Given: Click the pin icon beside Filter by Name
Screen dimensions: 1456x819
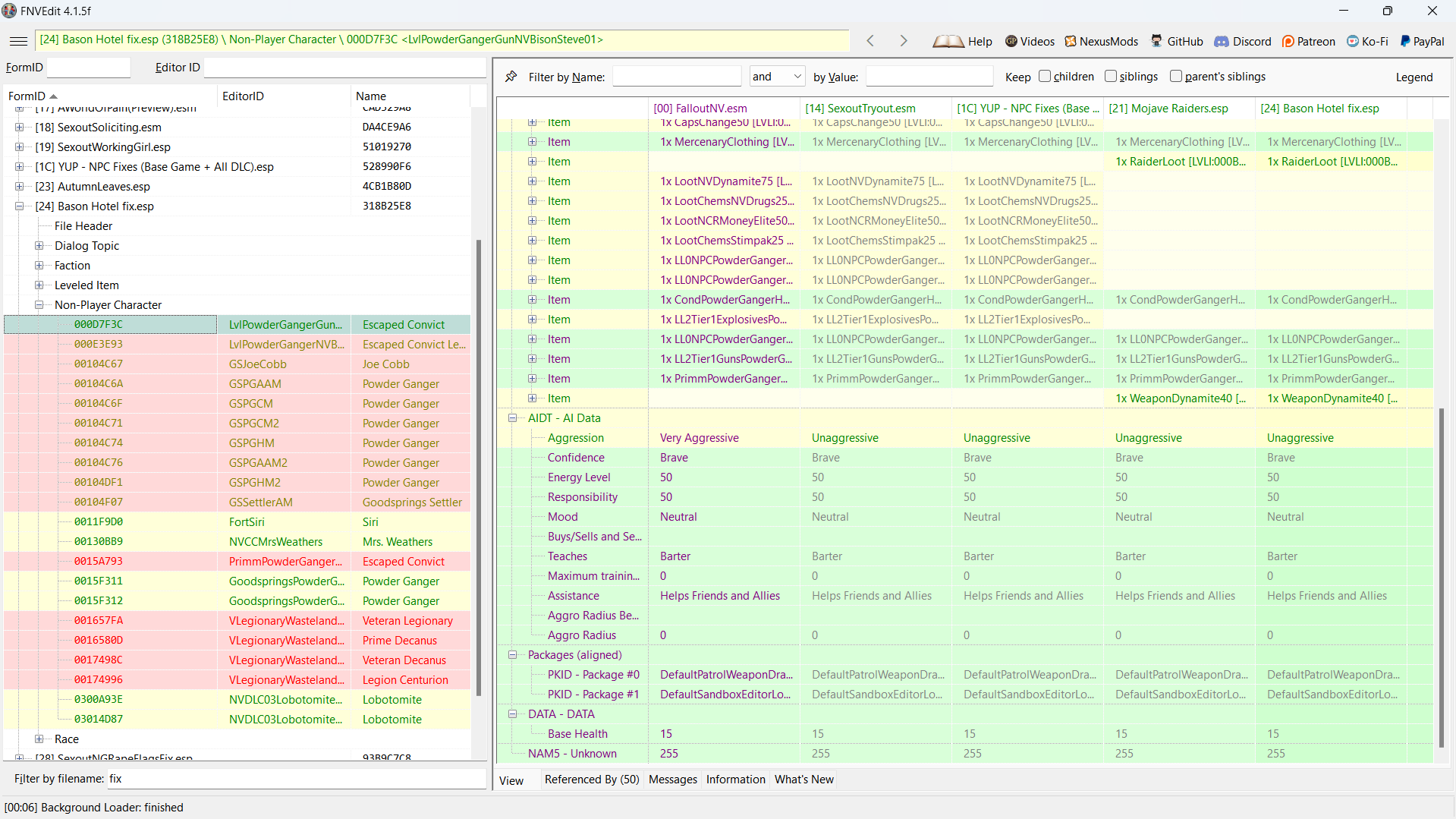Looking at the screenshot, I should click(511, 77).
